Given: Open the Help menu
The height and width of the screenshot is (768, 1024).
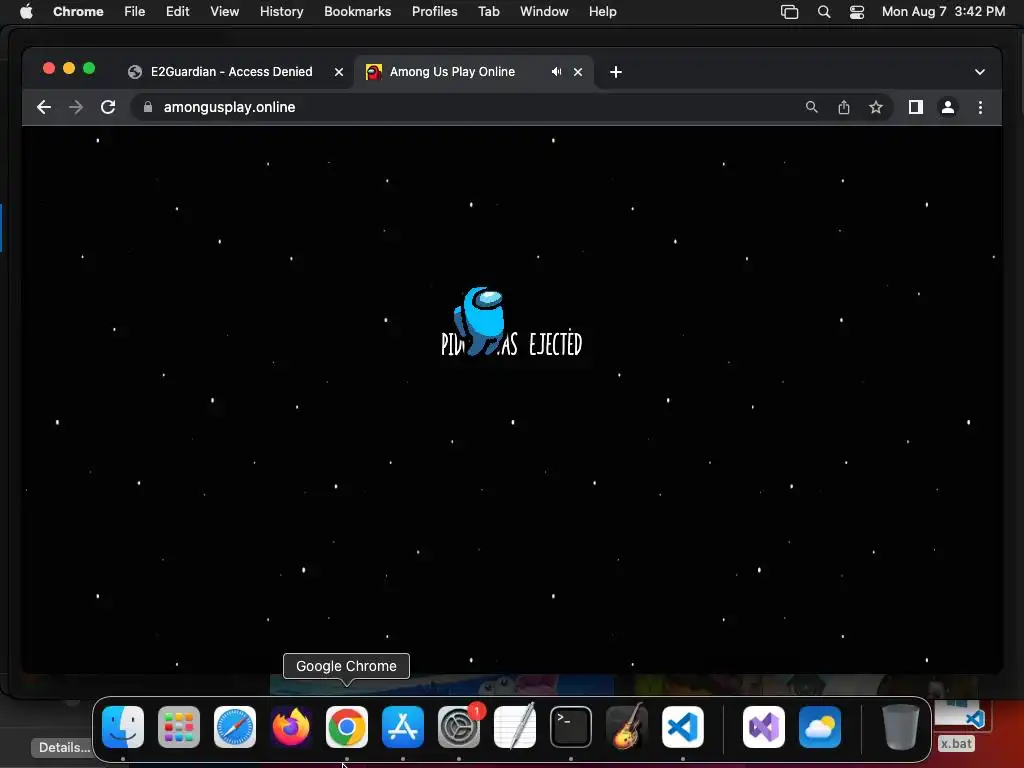Looking at the screenshot, I should pyautogui.click(x=602, y=12).
